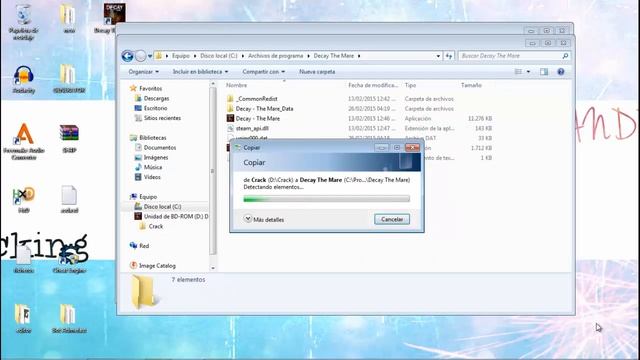Click the blue Help icon

tap(561, 72)
